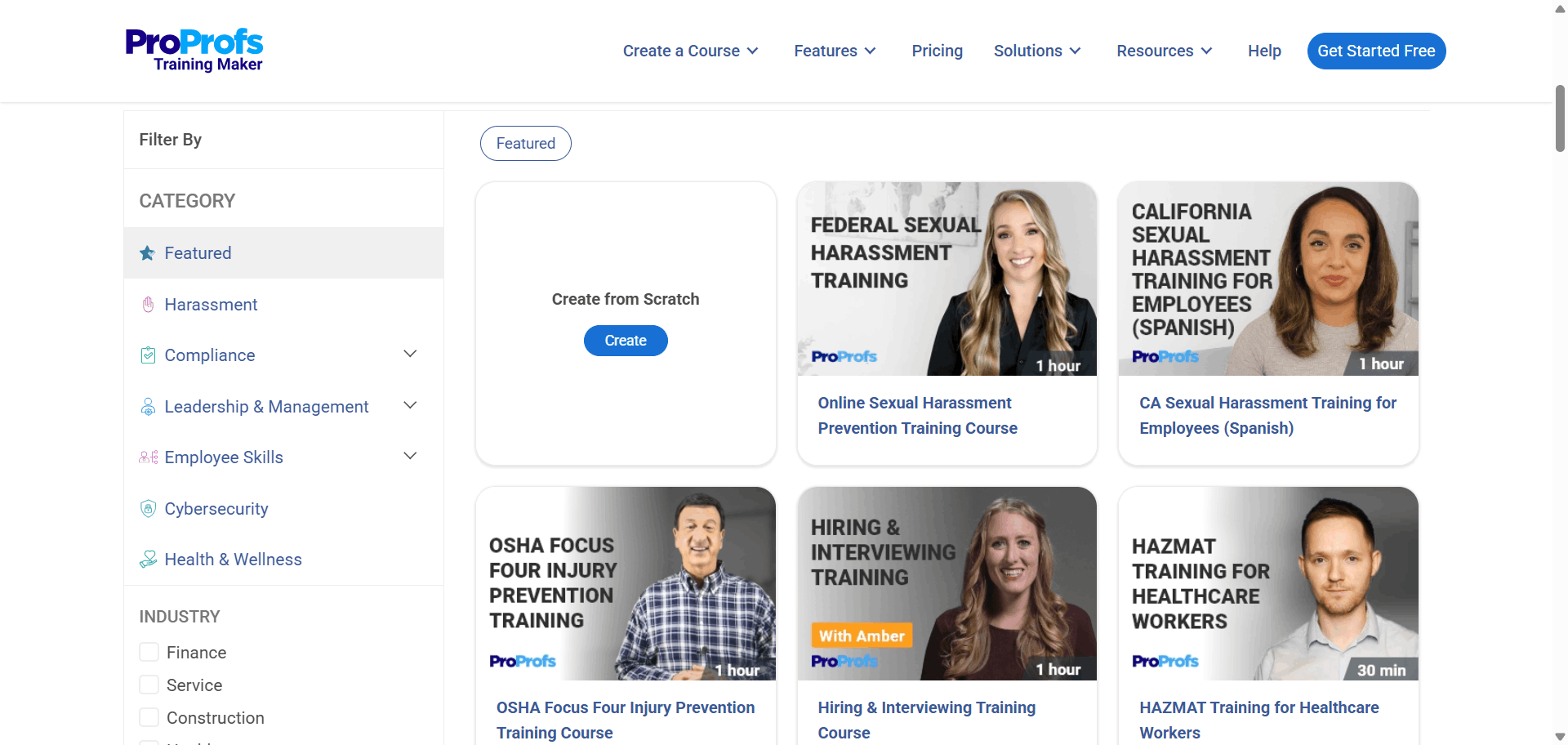Click the Leadership & Management person icon
The width and height of the screenshot is (1568, 745).
(x=148, y=407)
